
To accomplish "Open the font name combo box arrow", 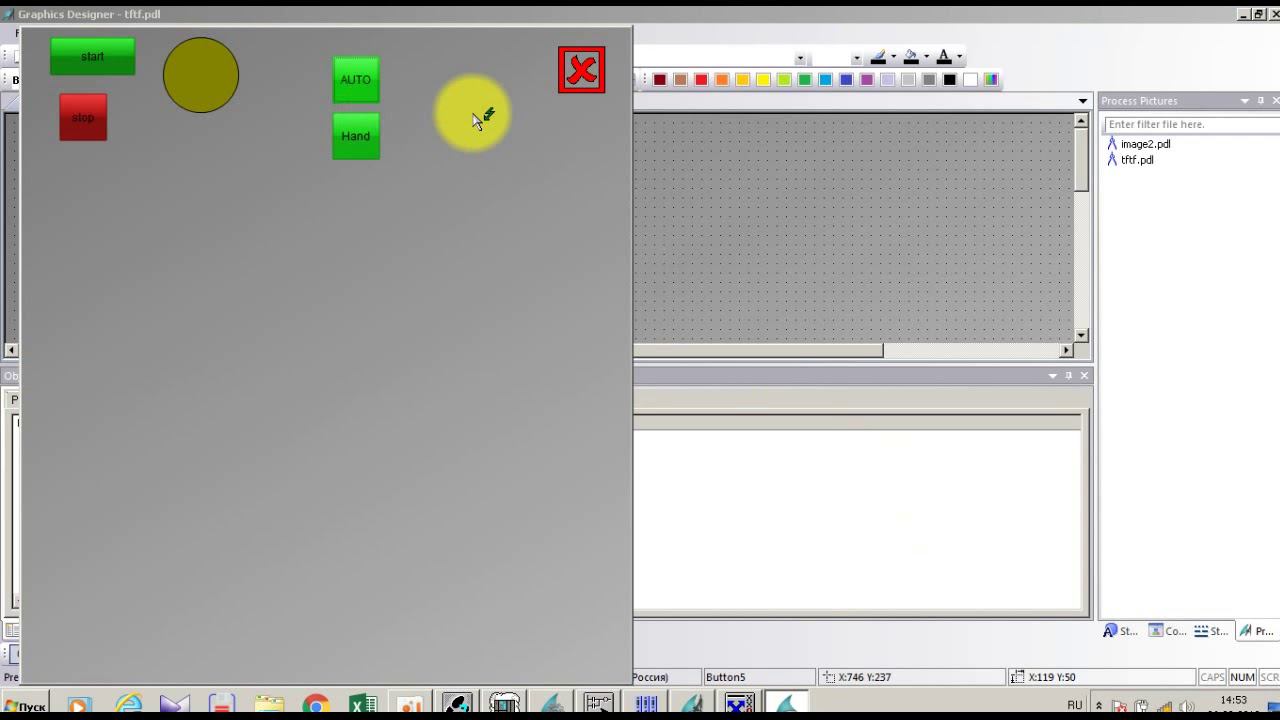I will coord(800,58).
